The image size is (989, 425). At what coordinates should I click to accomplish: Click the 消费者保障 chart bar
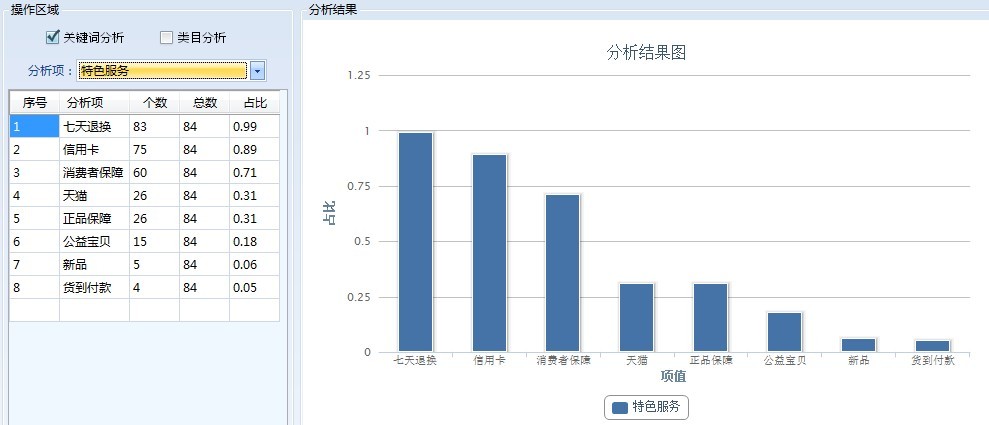coord(563,273)
